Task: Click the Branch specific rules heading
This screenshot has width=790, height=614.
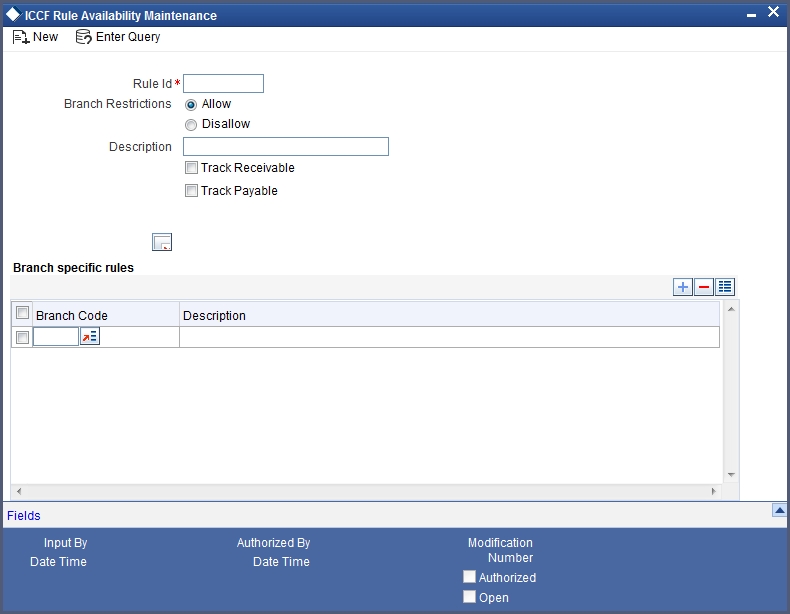Action: tap(74, 268)
